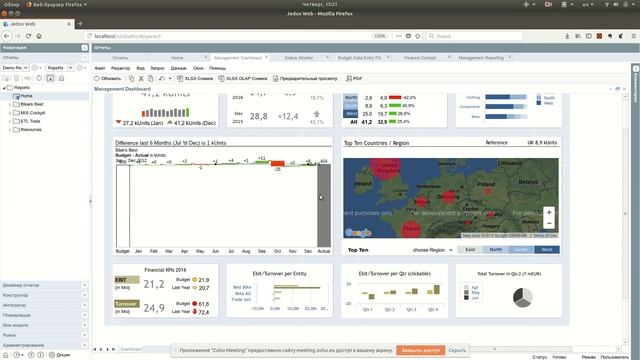Image resolution: width=640 pixels, height=360 pixels.
Task: Open the Firefox hamburger menu
Action: point(633,36)
